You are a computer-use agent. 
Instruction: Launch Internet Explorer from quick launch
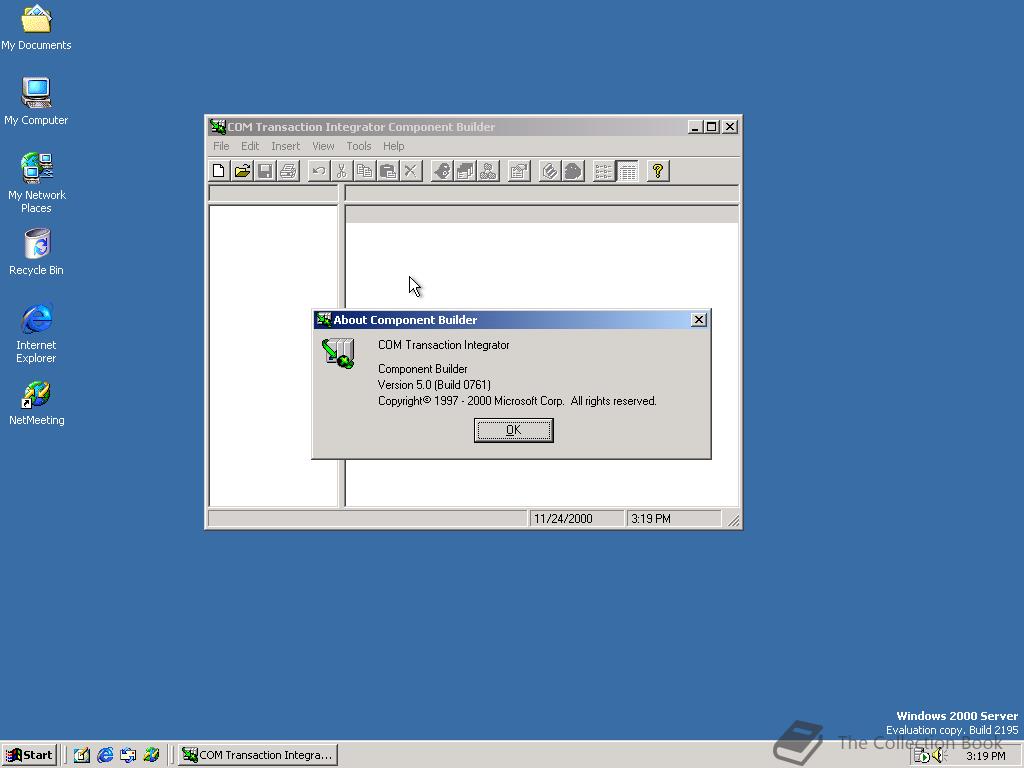[x=105, y=755]
